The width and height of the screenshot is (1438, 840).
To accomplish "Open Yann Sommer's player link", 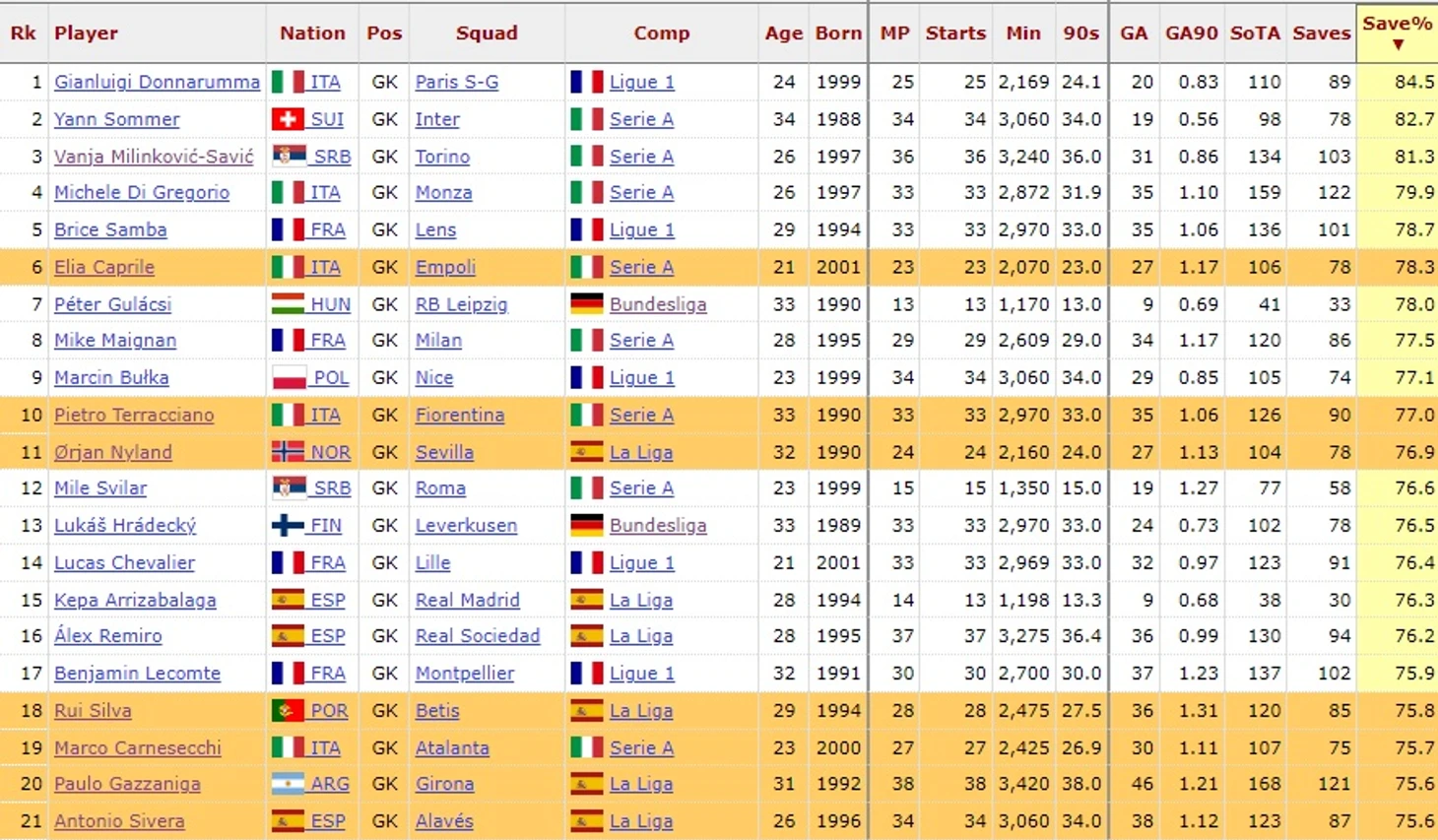I will [x=116, y=119].
